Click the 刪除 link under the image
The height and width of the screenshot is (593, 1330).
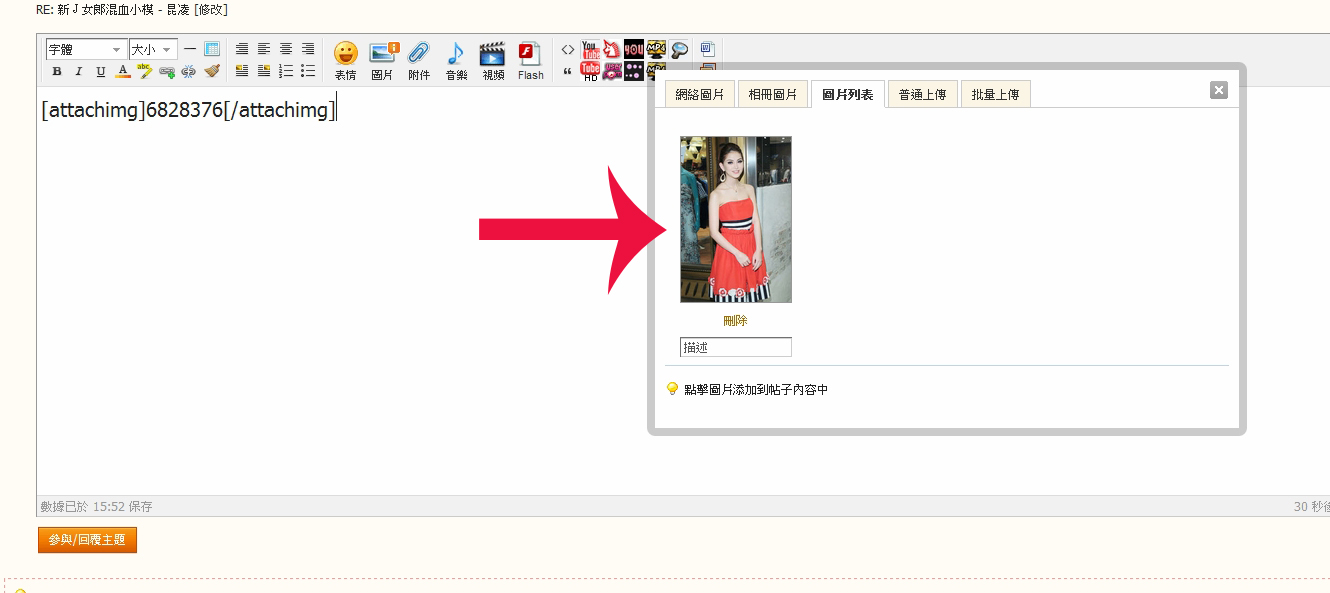click(735, 321)
